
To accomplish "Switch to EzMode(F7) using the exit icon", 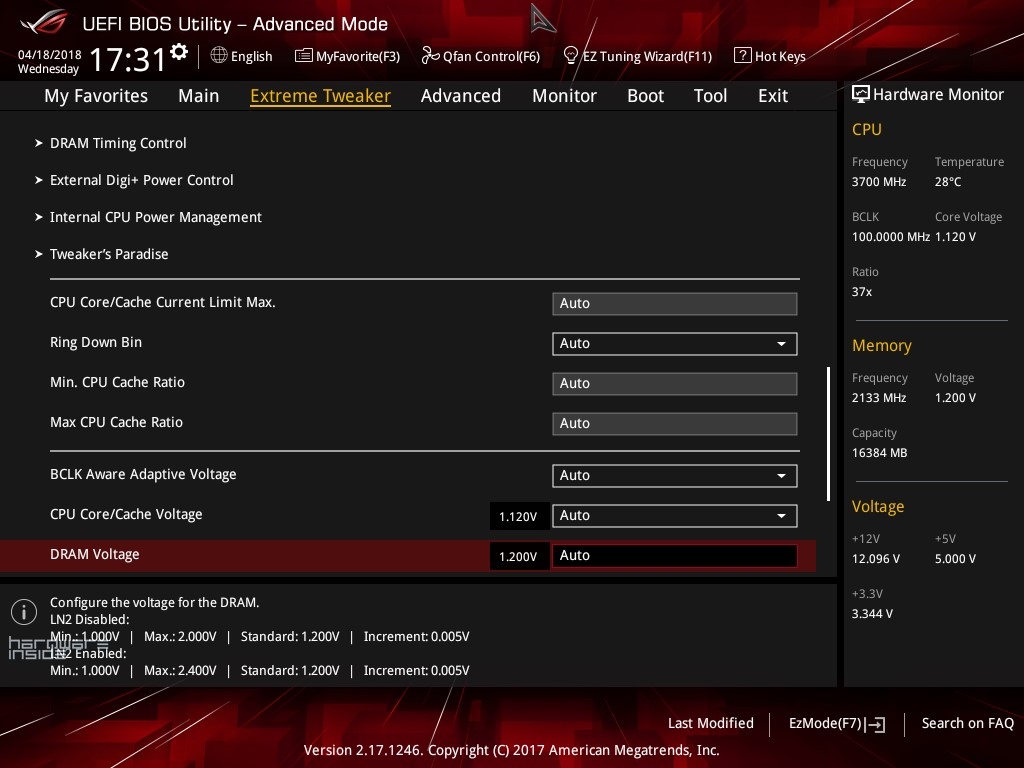I will [x=877, y=724].
